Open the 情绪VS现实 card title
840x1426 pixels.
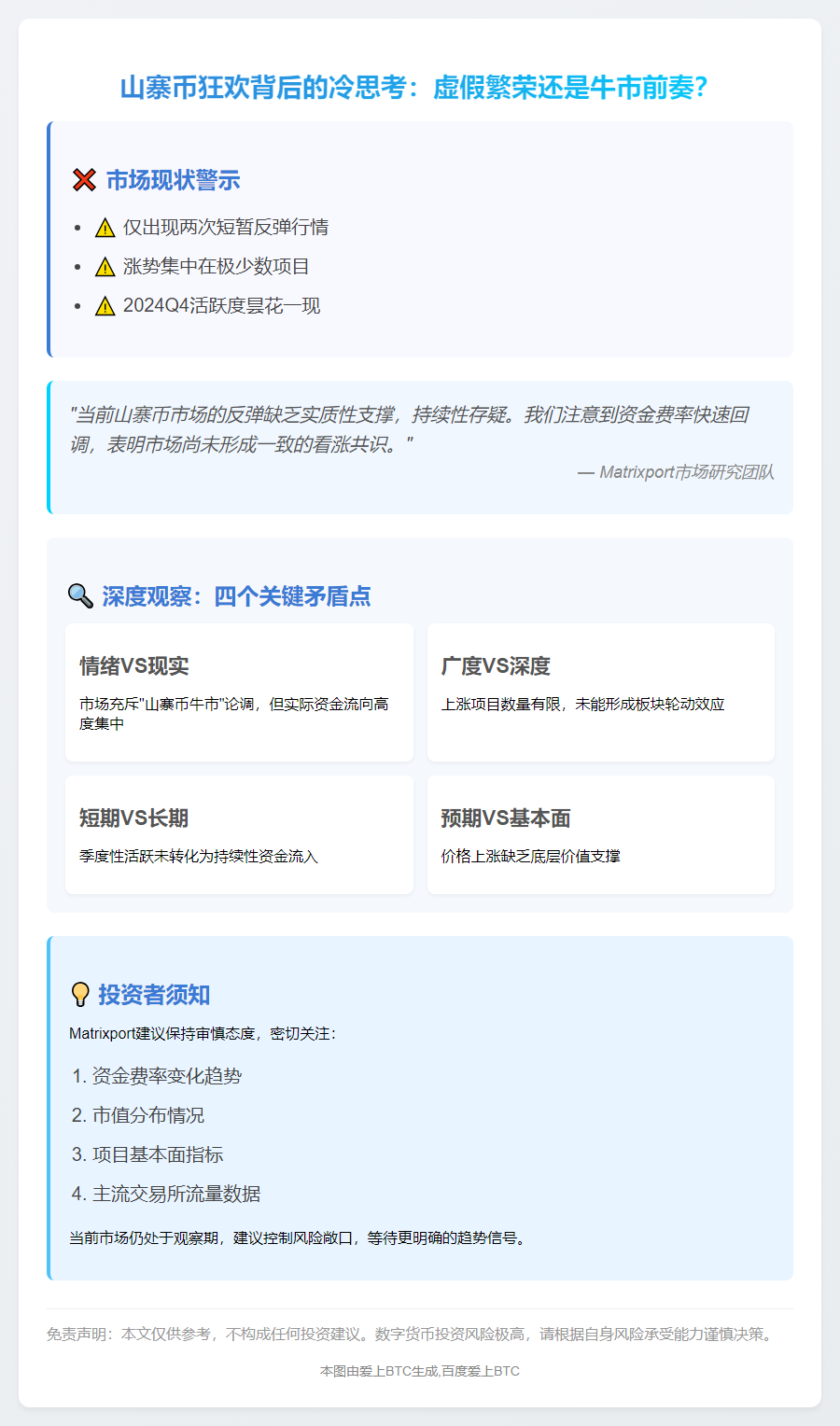(x=134, y=666)
